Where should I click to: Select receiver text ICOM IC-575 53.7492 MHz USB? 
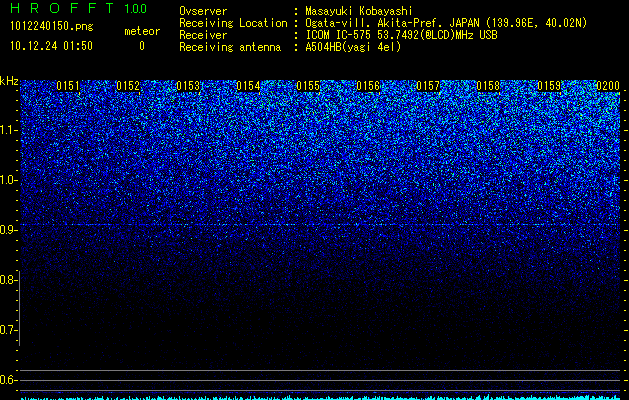[401, 35]
